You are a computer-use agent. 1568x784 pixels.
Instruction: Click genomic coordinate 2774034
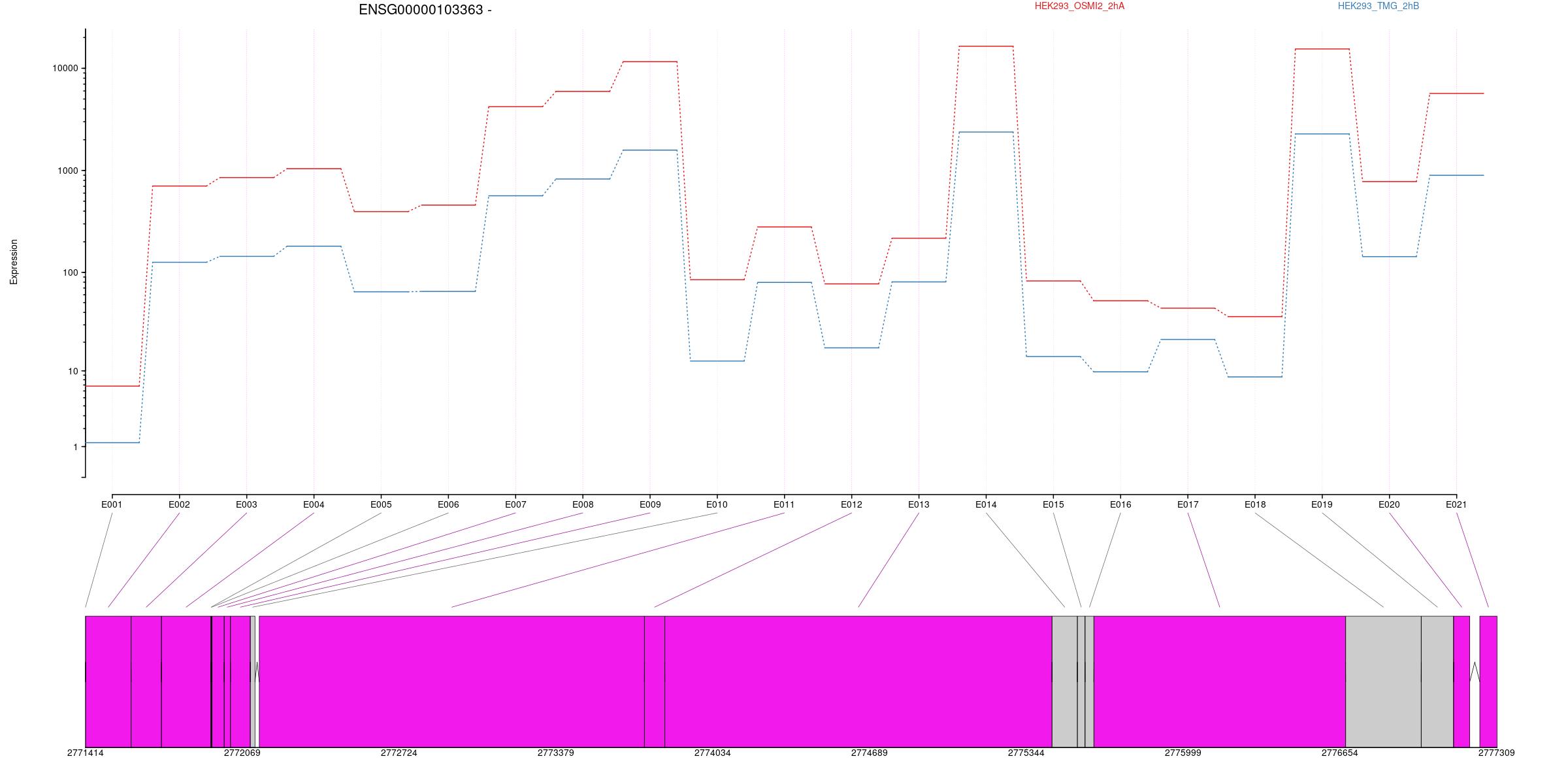pyautogui.click(x=712, y=753)
